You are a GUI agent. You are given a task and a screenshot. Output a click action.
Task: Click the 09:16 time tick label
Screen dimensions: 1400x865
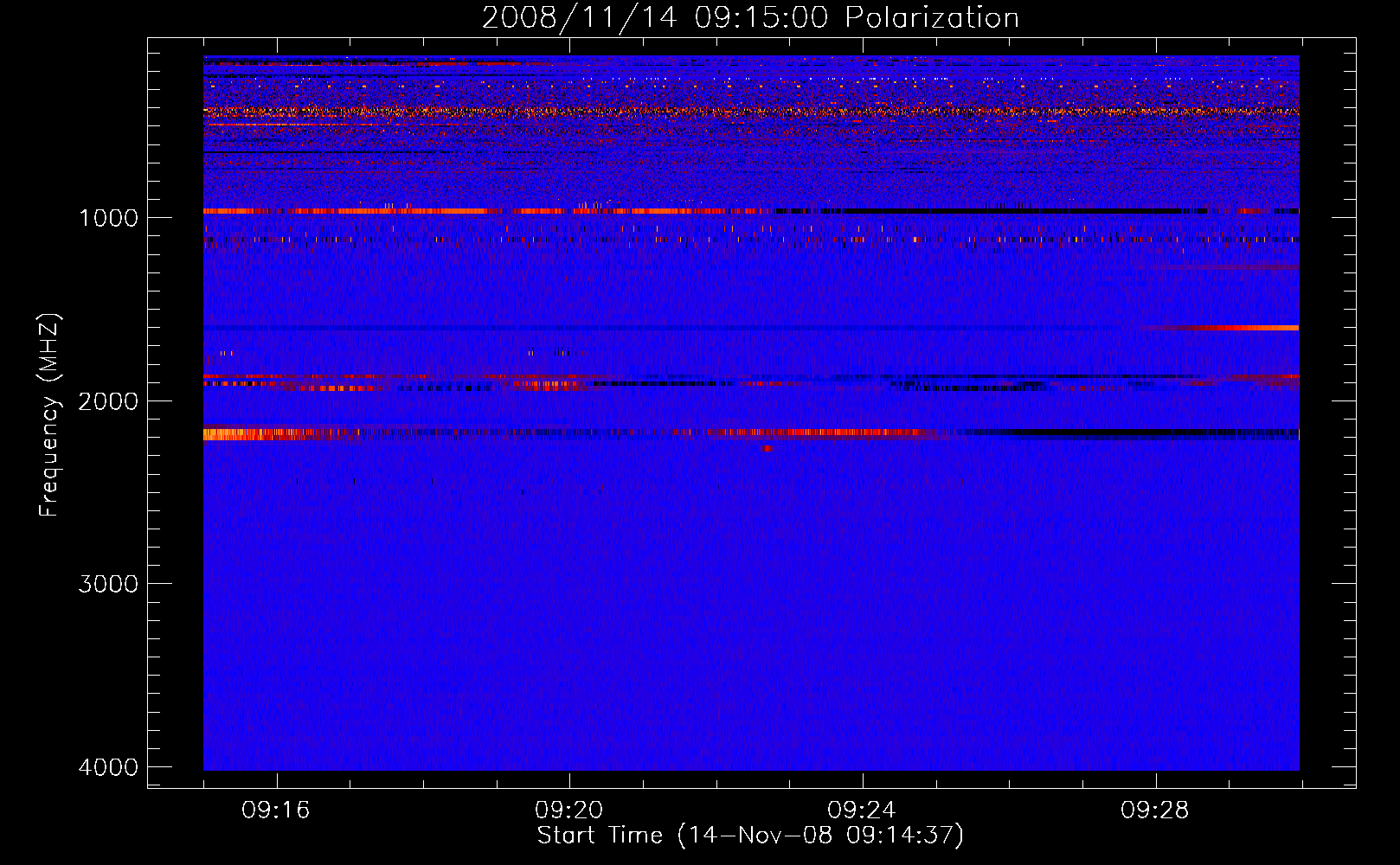[x=276, y=811]
